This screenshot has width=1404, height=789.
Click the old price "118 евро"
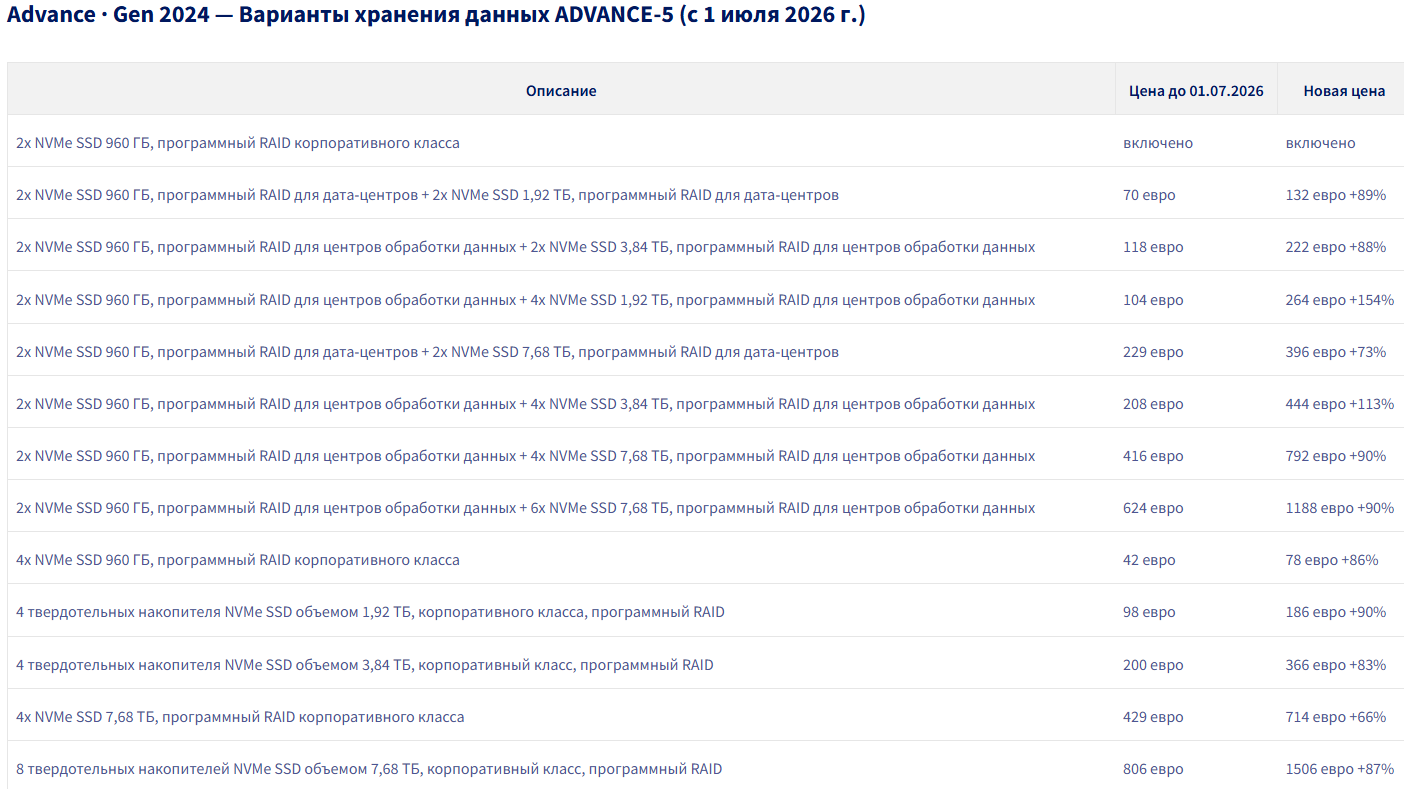[1153, 247]
